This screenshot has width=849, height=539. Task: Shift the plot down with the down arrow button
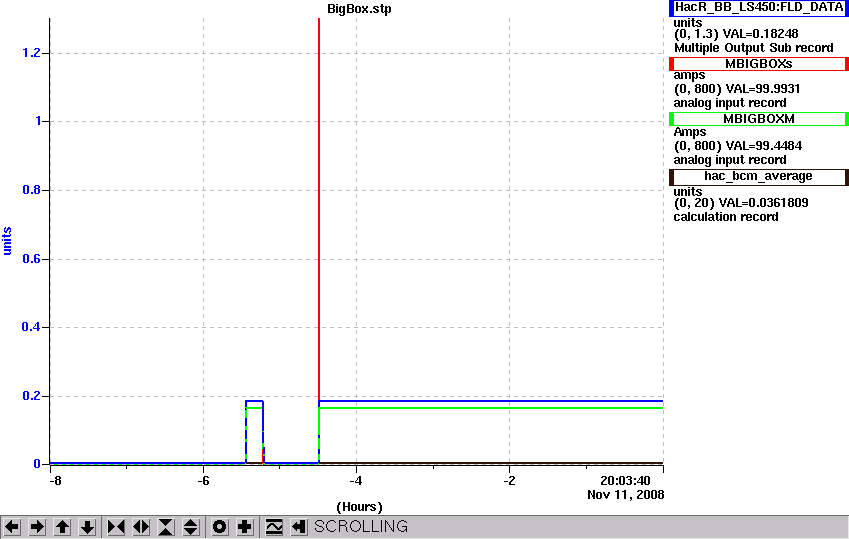pos(87,527)
